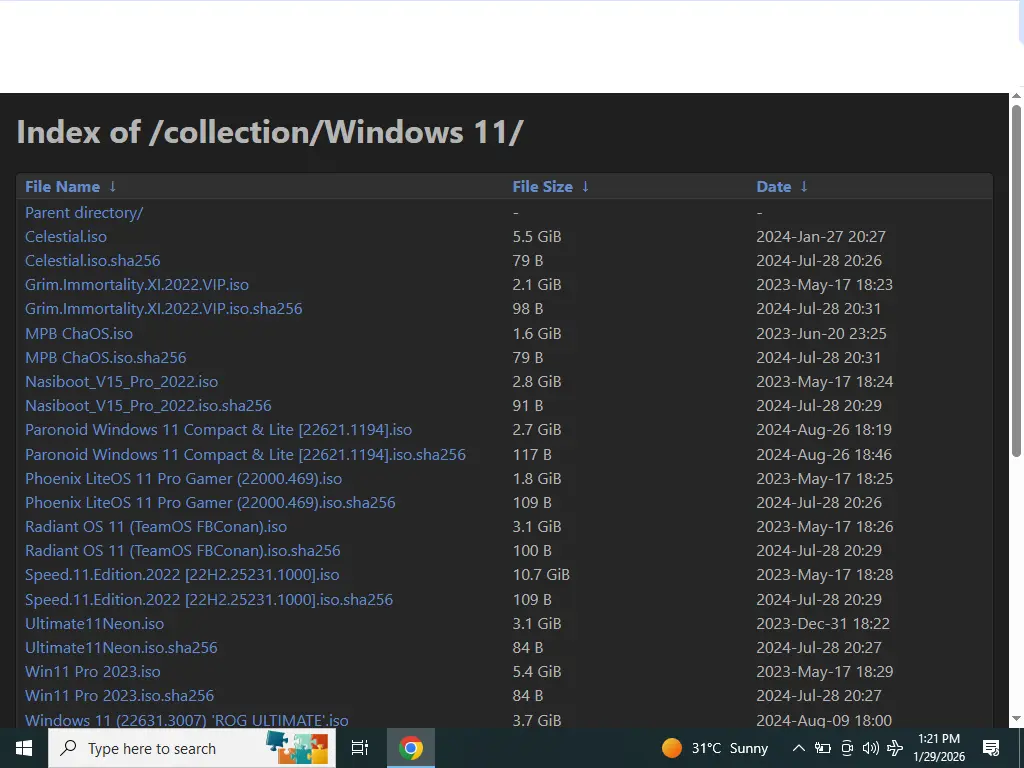Click the airplane mode network icon
The height and width of the screenshot is (768, 1024).
[895, 748]
